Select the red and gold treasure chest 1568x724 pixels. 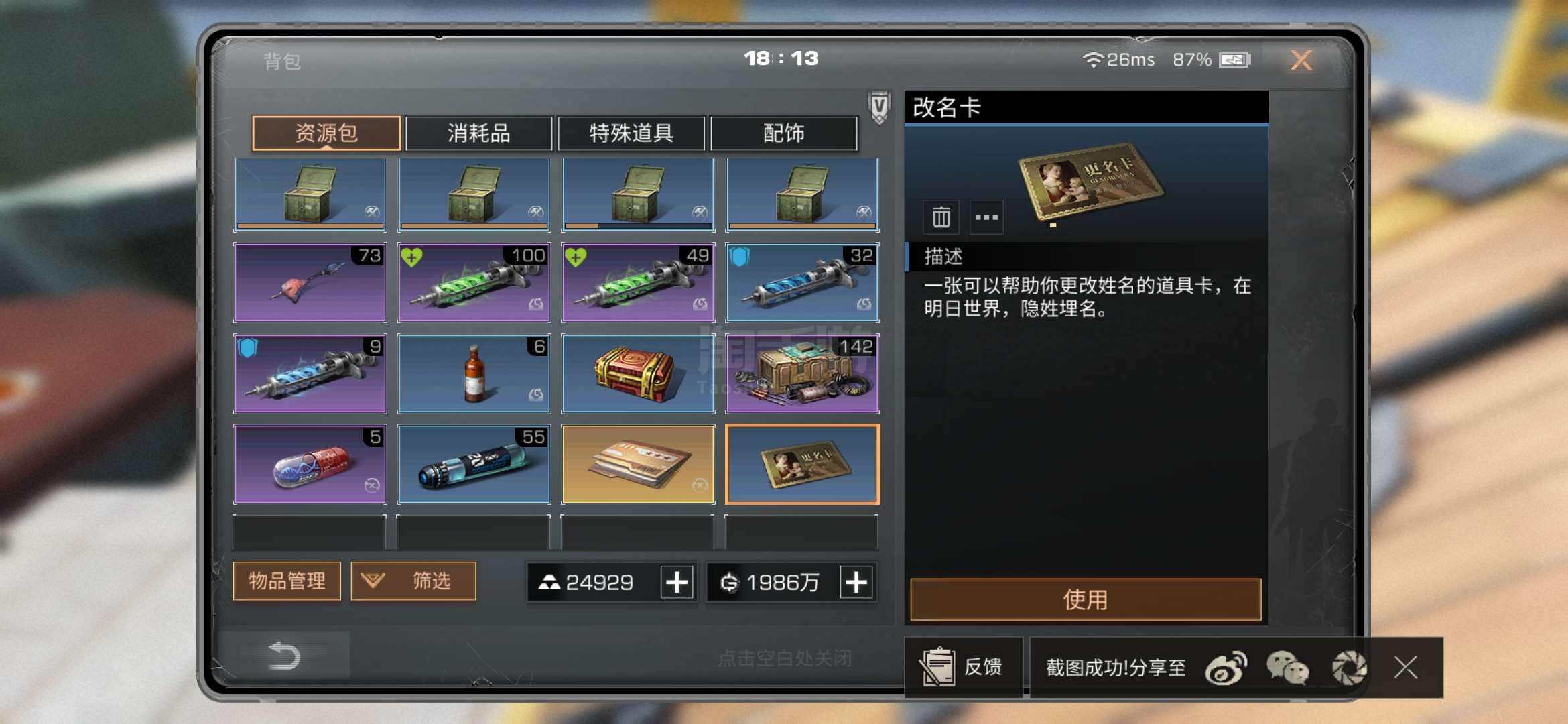pos(638,373)
